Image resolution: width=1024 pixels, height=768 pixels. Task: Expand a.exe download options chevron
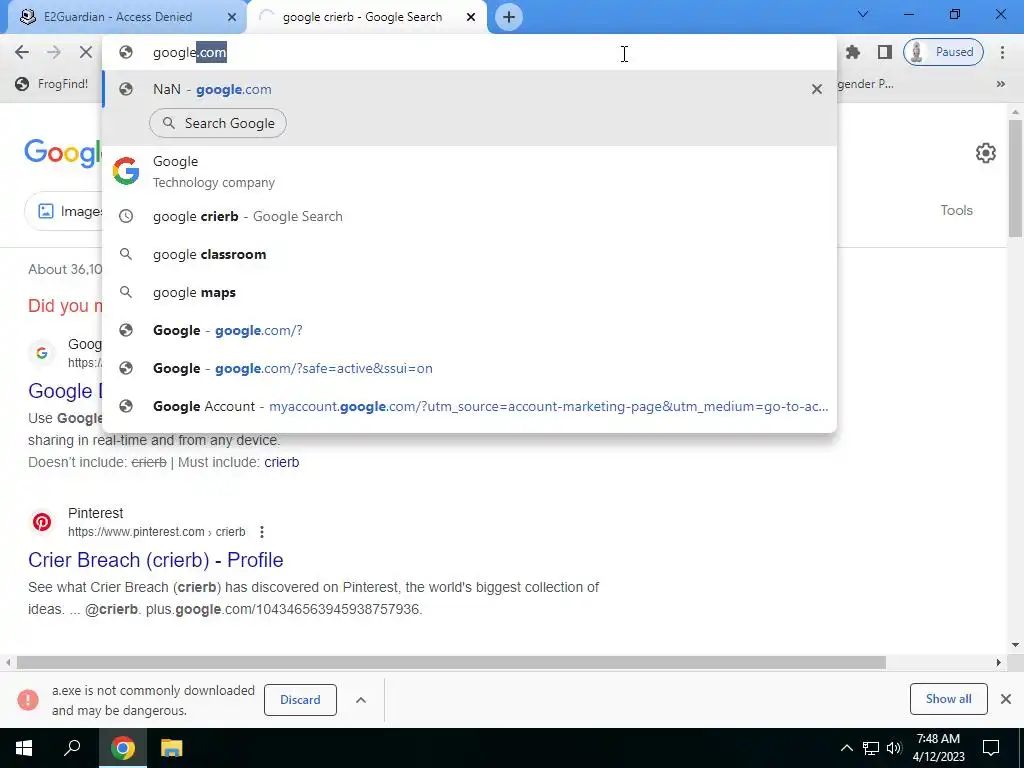[x=360, y=699]
